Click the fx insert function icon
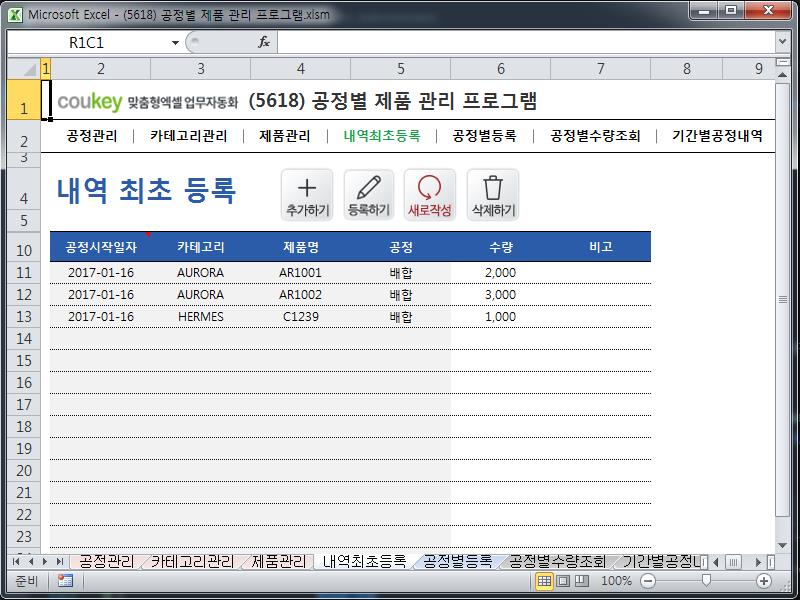This screenshot has height=600, width=800. (264, 42)
